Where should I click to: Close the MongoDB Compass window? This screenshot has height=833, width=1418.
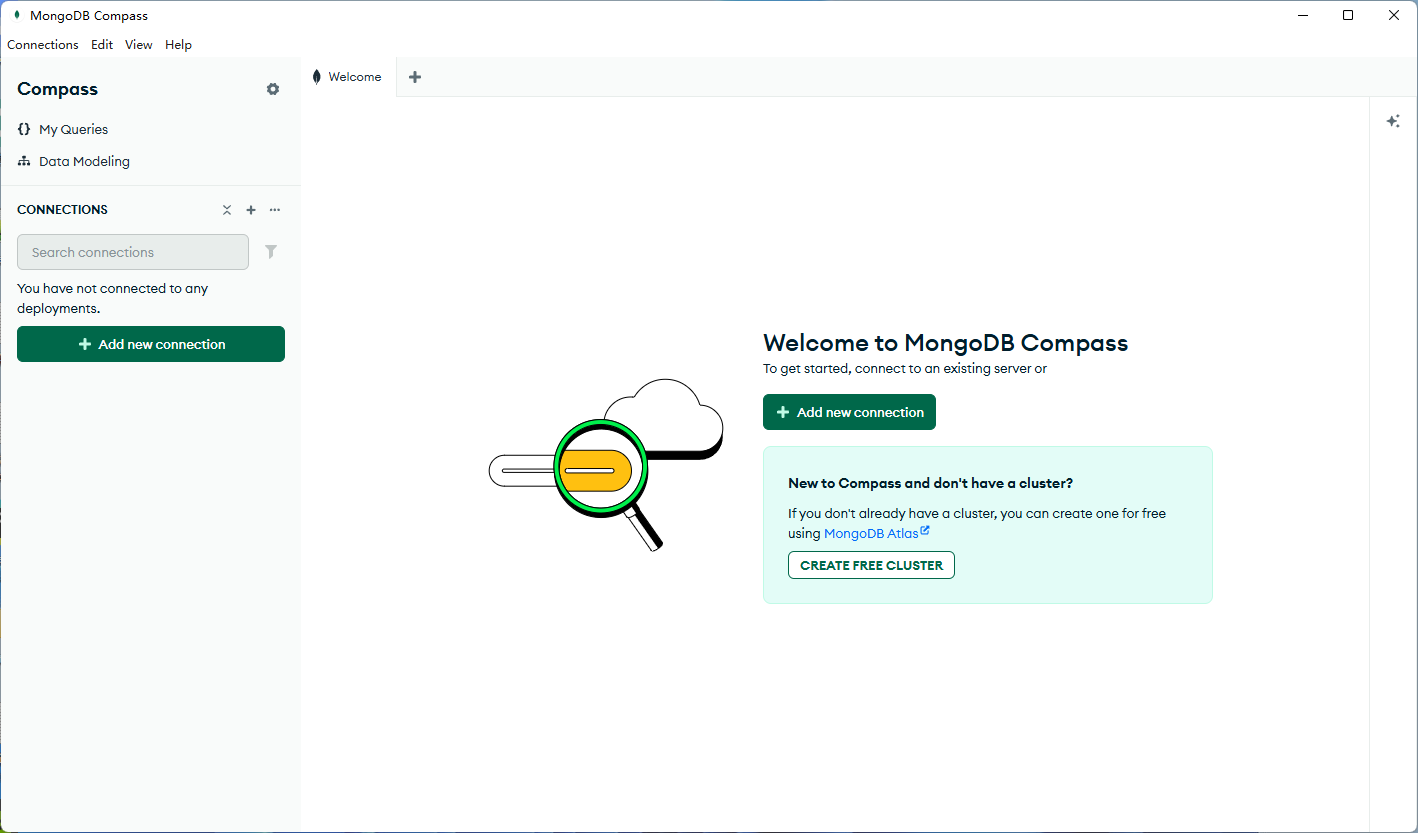pos(1394,15)
